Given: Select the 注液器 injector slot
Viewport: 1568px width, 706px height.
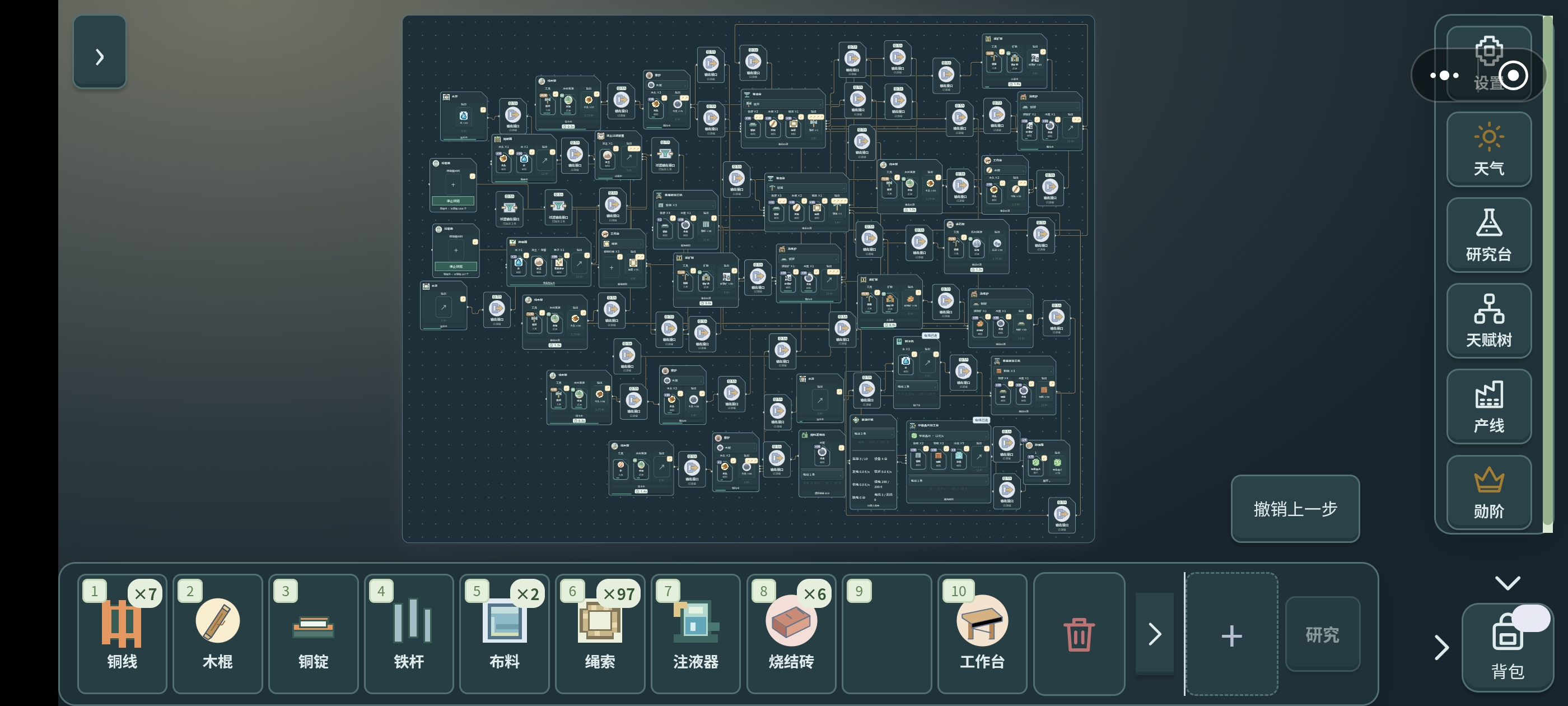Looking at the screenshot, I should (x=695, y=633).
